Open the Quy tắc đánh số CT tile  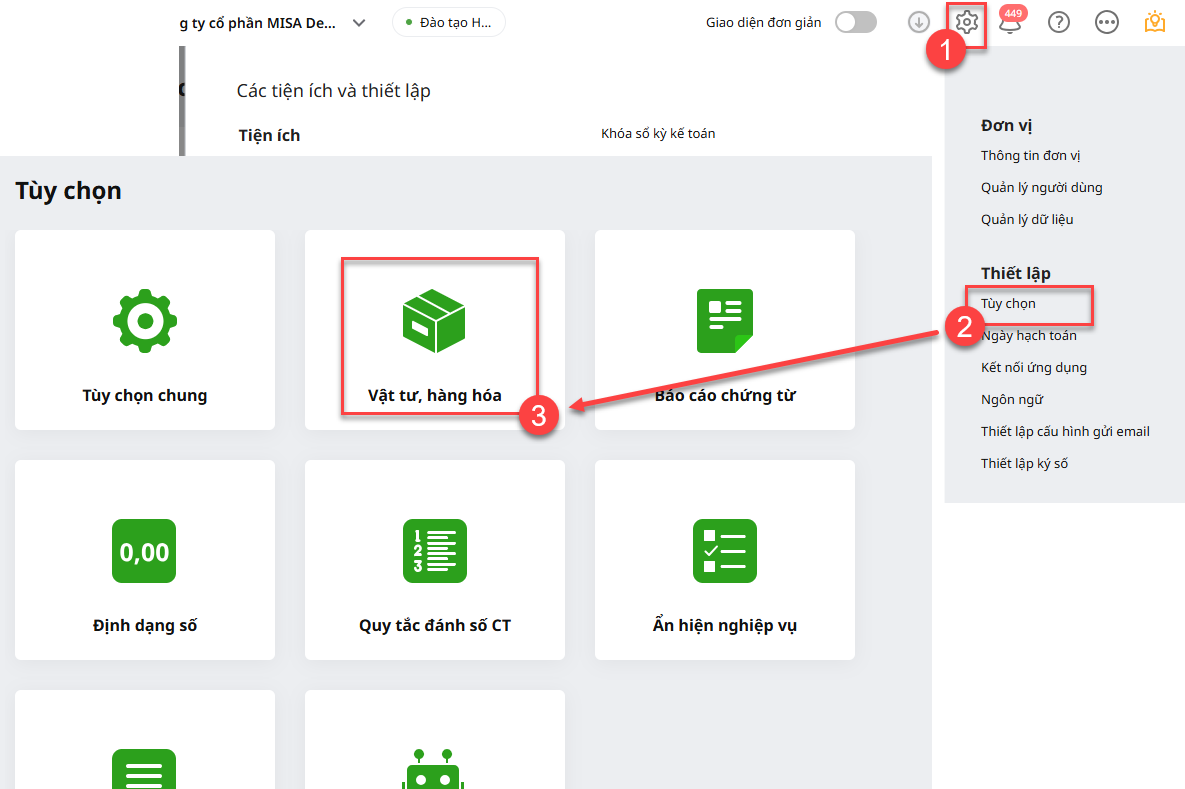pyautogui.click(x=434, y=560)
